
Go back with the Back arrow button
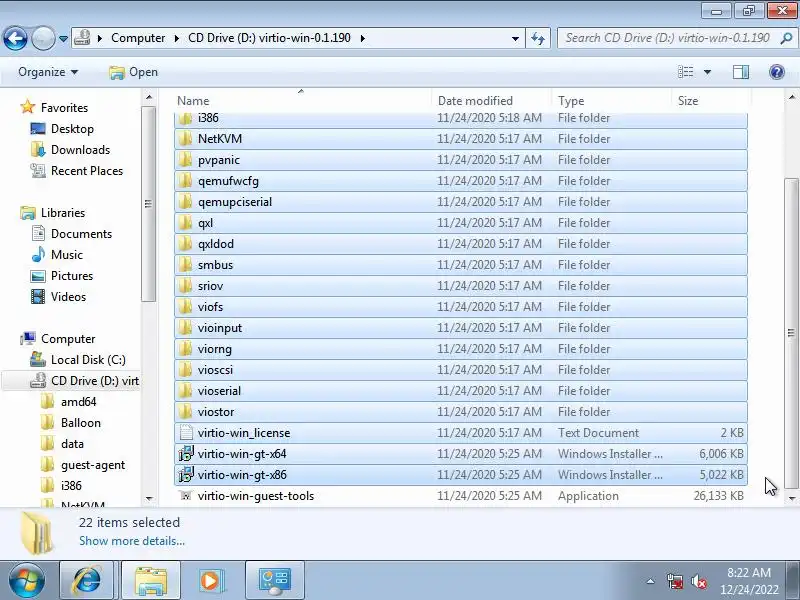(15, 38)
